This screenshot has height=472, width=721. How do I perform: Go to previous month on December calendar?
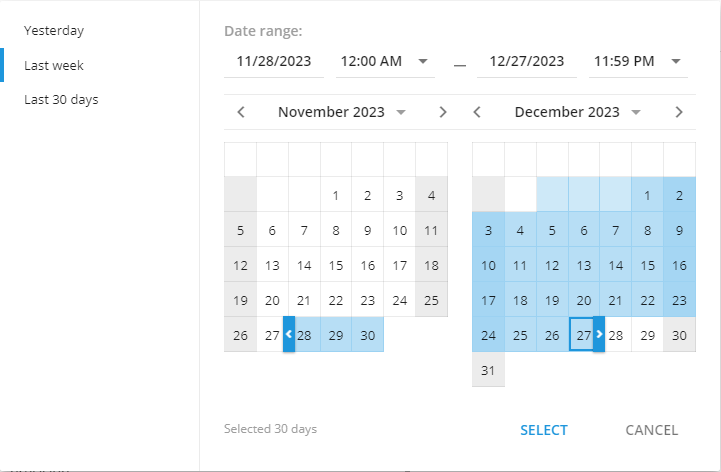point(477,112)
